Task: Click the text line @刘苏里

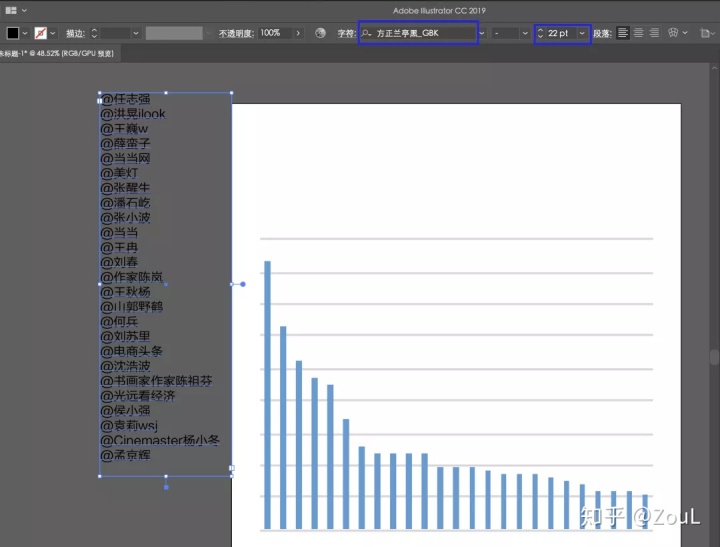Action: 125,336
